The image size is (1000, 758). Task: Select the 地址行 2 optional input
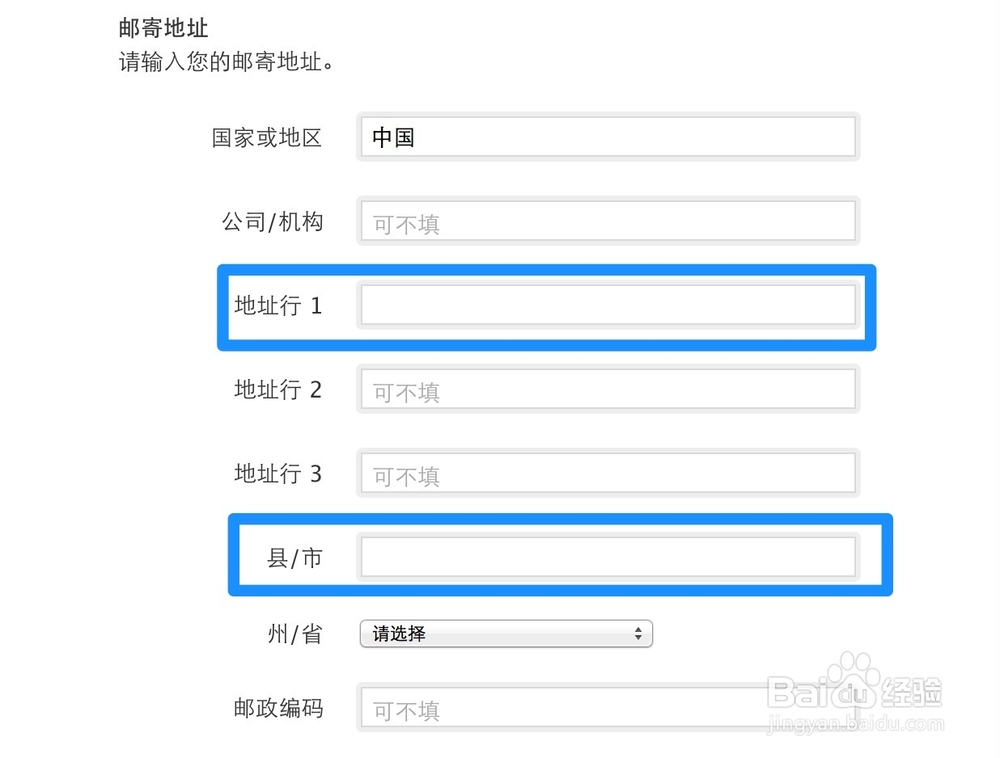point(607,390)
